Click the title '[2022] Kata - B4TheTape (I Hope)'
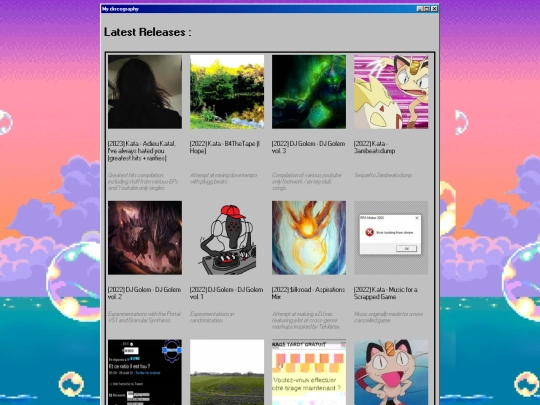This screenshot has width=540, height=405. click(x=225, y=147)
